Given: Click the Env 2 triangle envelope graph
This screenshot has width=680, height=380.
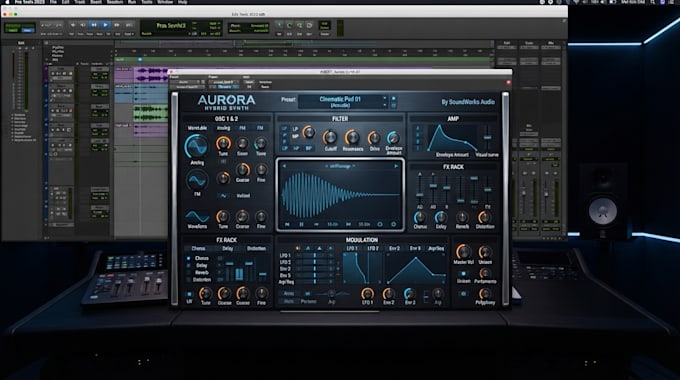Looking at the screenshot, I should pos(415,269).
